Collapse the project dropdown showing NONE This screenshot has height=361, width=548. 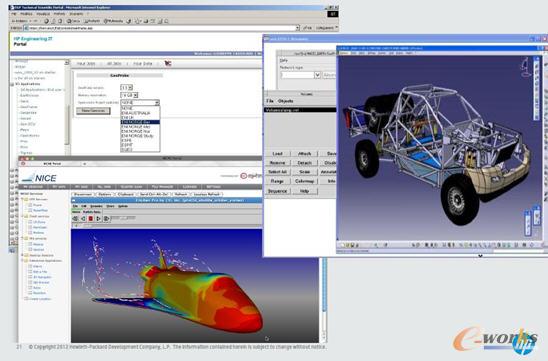tap(140, 103)
